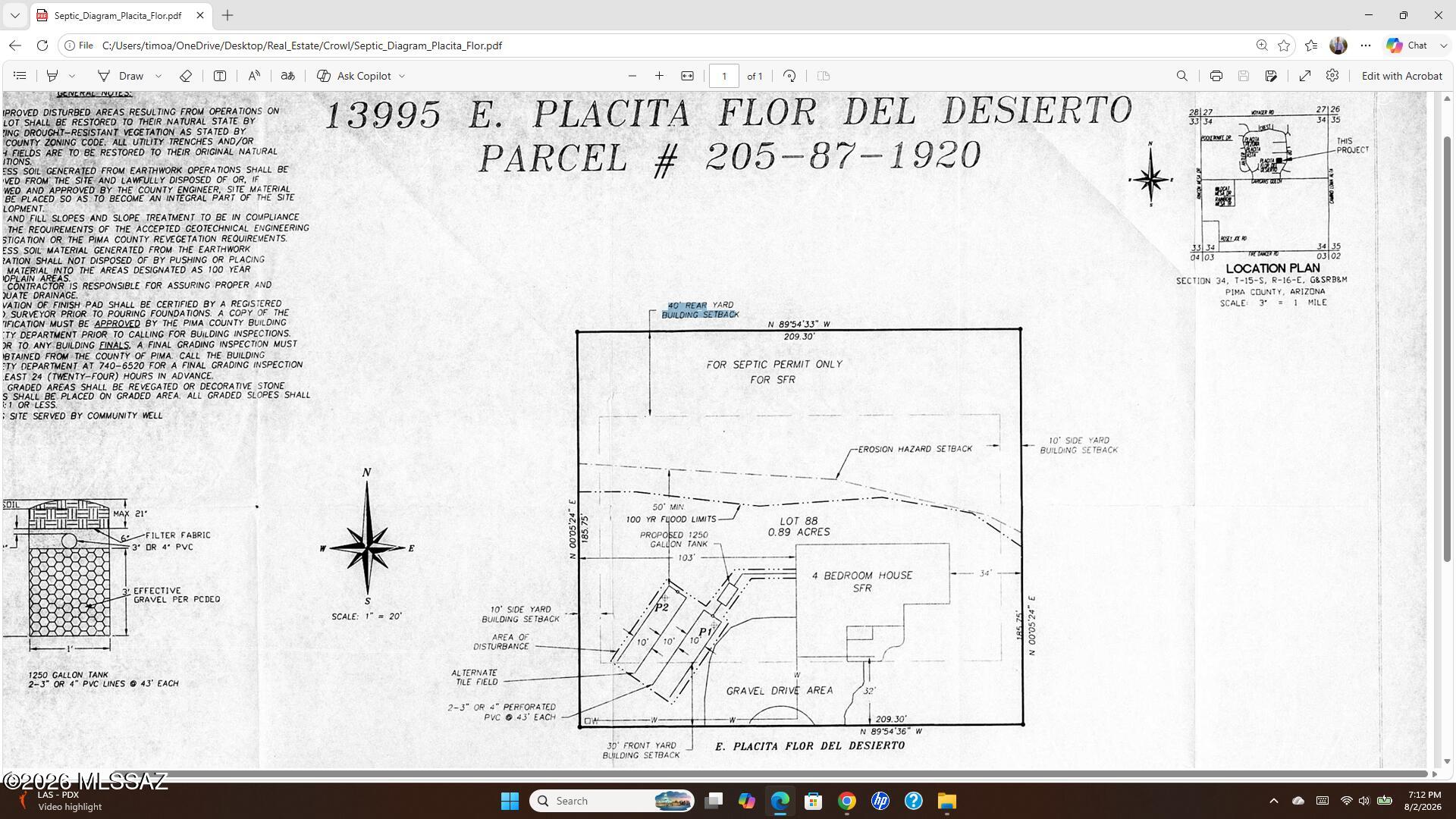Search within the PDF document
The height and width of the screenshot is (819, 1456).
pyautogui.click(x=1181, y=76)
